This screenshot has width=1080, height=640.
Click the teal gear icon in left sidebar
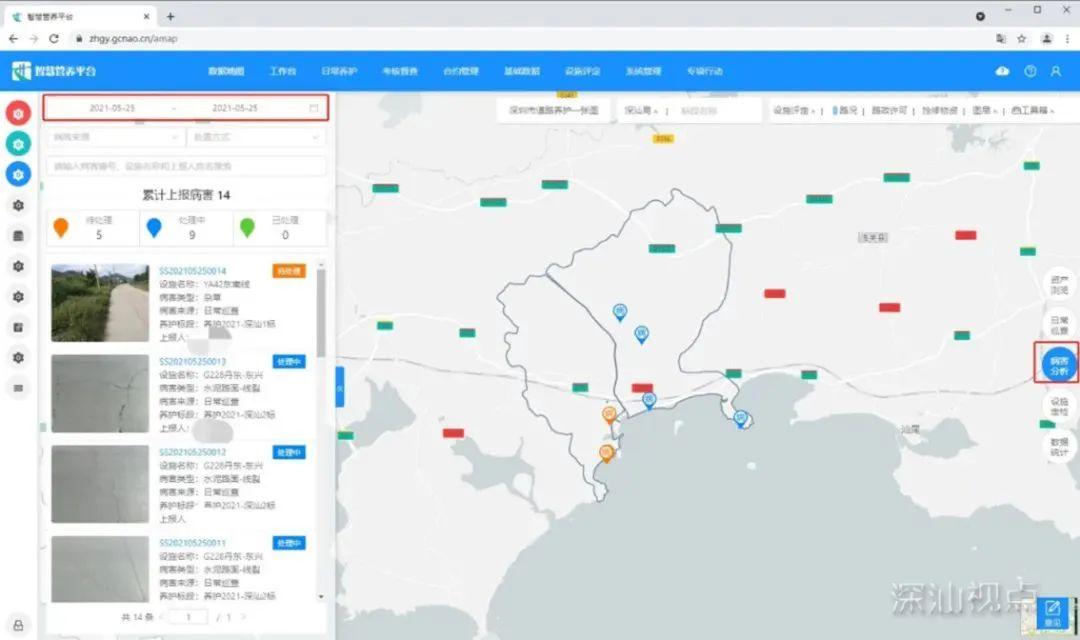pos(18,143)
